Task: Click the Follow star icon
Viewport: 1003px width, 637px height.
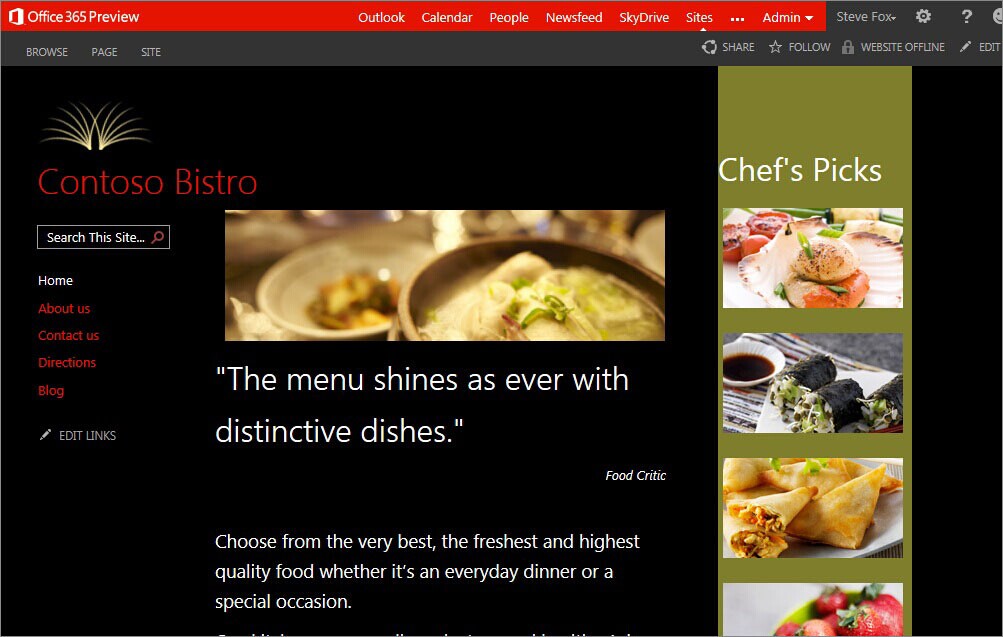Action: (775, 47)
